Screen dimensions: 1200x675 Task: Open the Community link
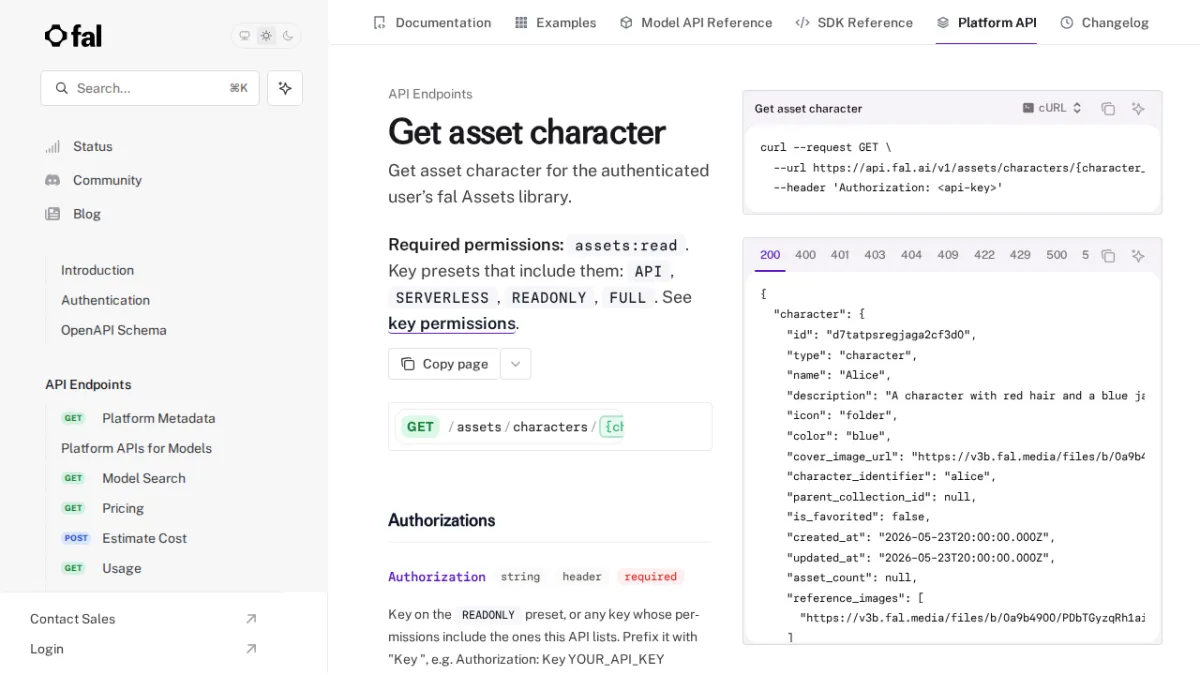[107, 180]
